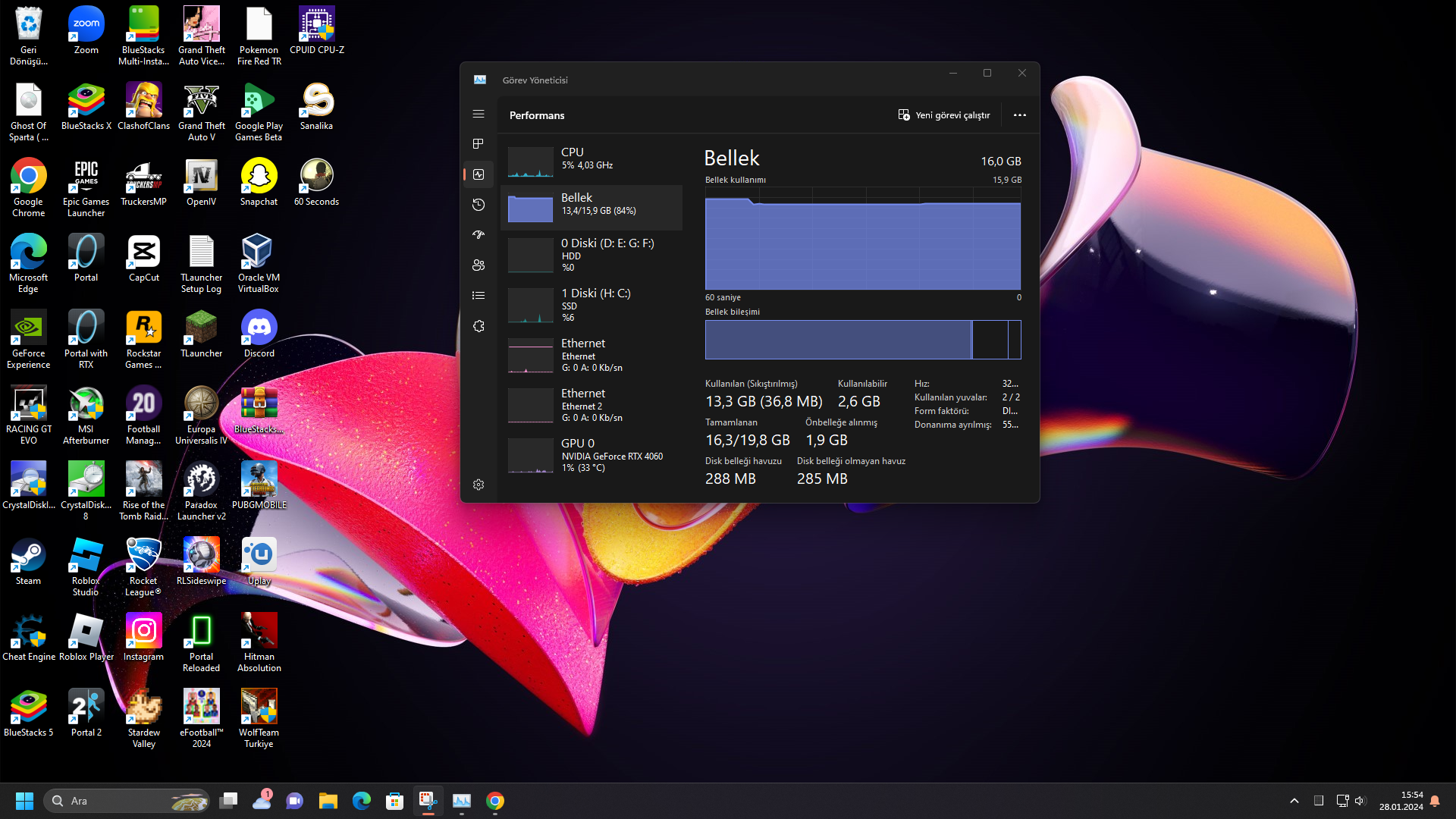Open Startup apps icon in sidebar
The width and height of the screenshot is (1456, 819).
click(478, 235)
